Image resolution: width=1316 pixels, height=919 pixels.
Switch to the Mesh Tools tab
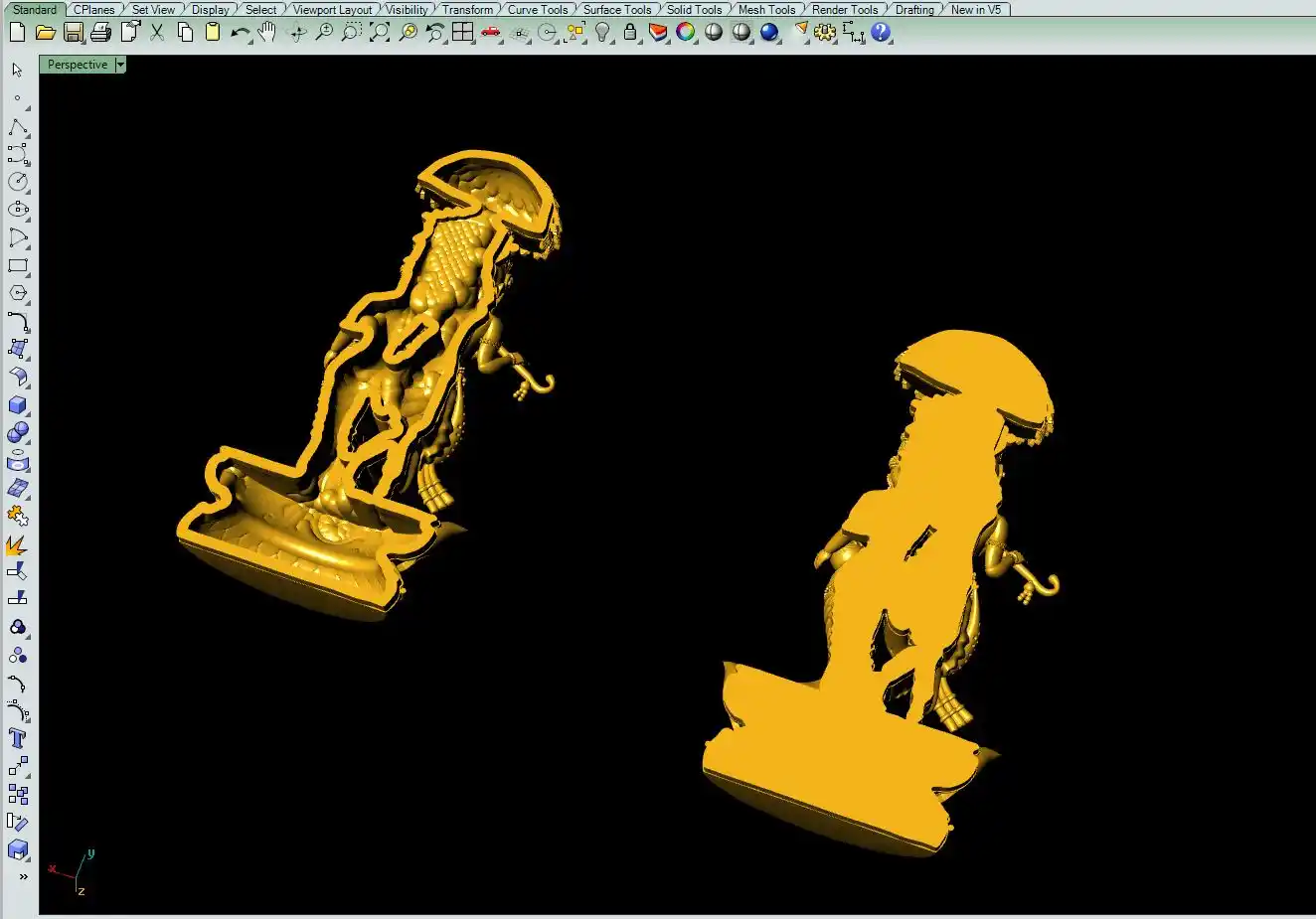click(x=765, y=10)
